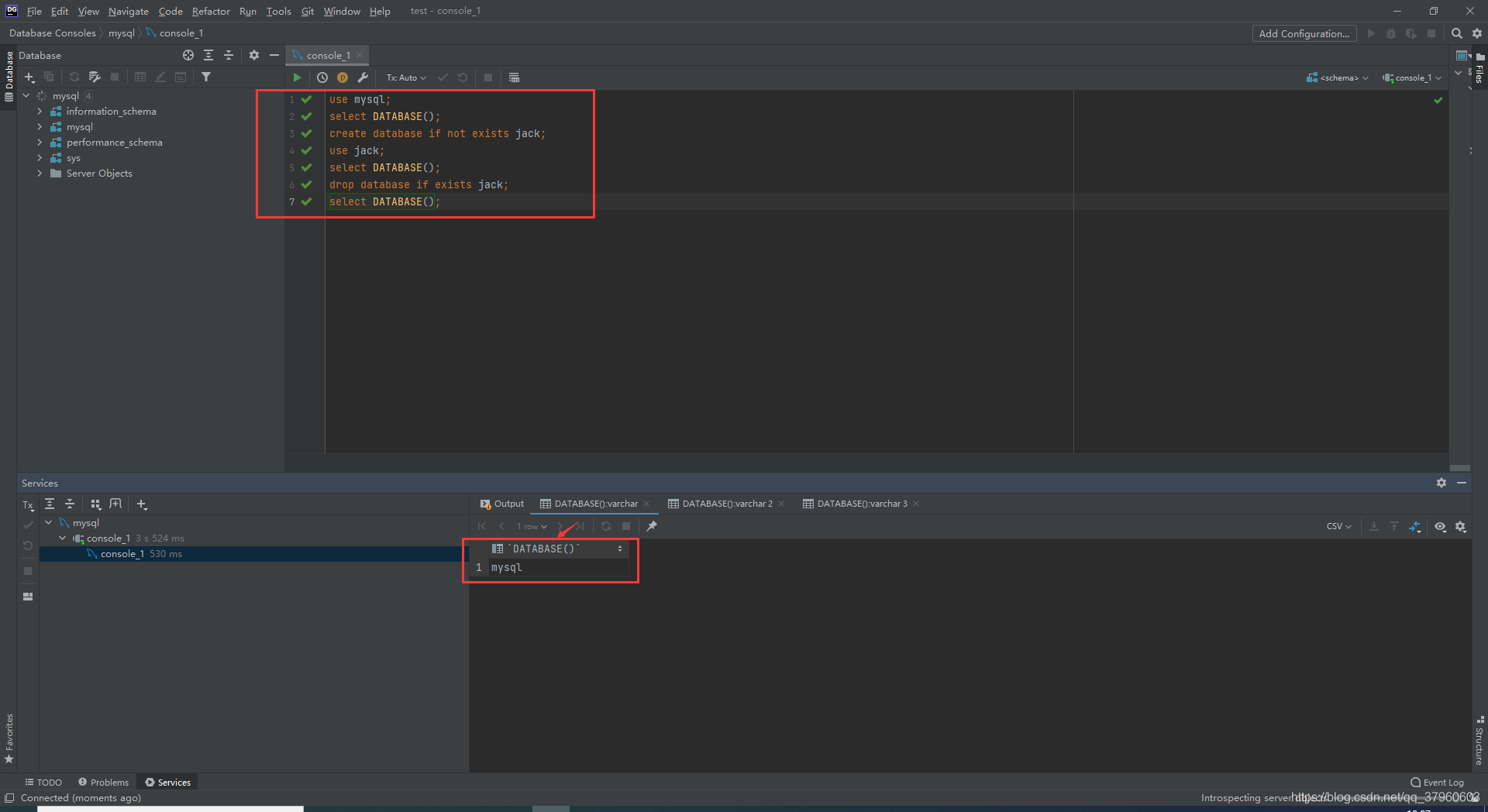Open the Event Log button

pyautogui.click(x=1438, y=783)
